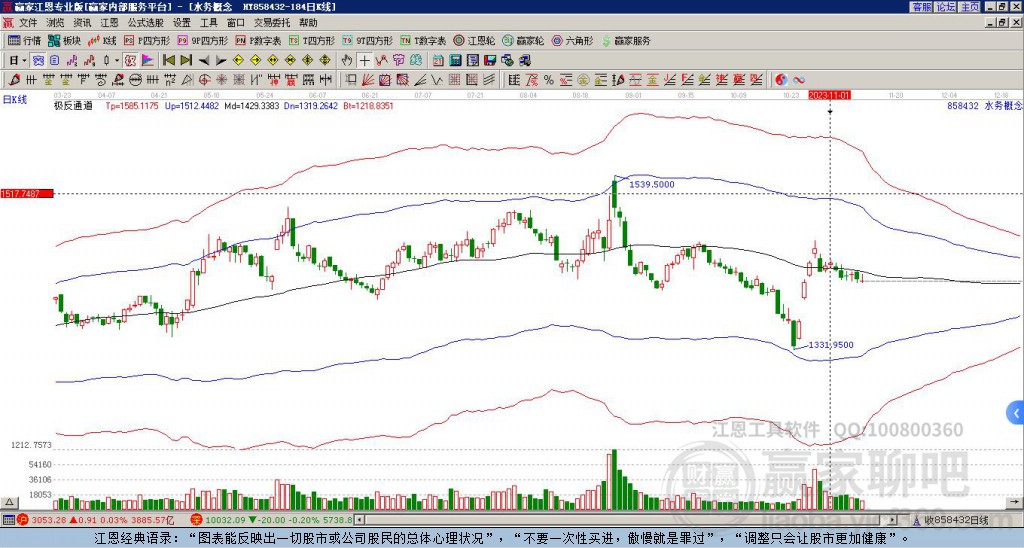Open the calendar 21 icon
The image size is (1024, 548).
[438, 61]
